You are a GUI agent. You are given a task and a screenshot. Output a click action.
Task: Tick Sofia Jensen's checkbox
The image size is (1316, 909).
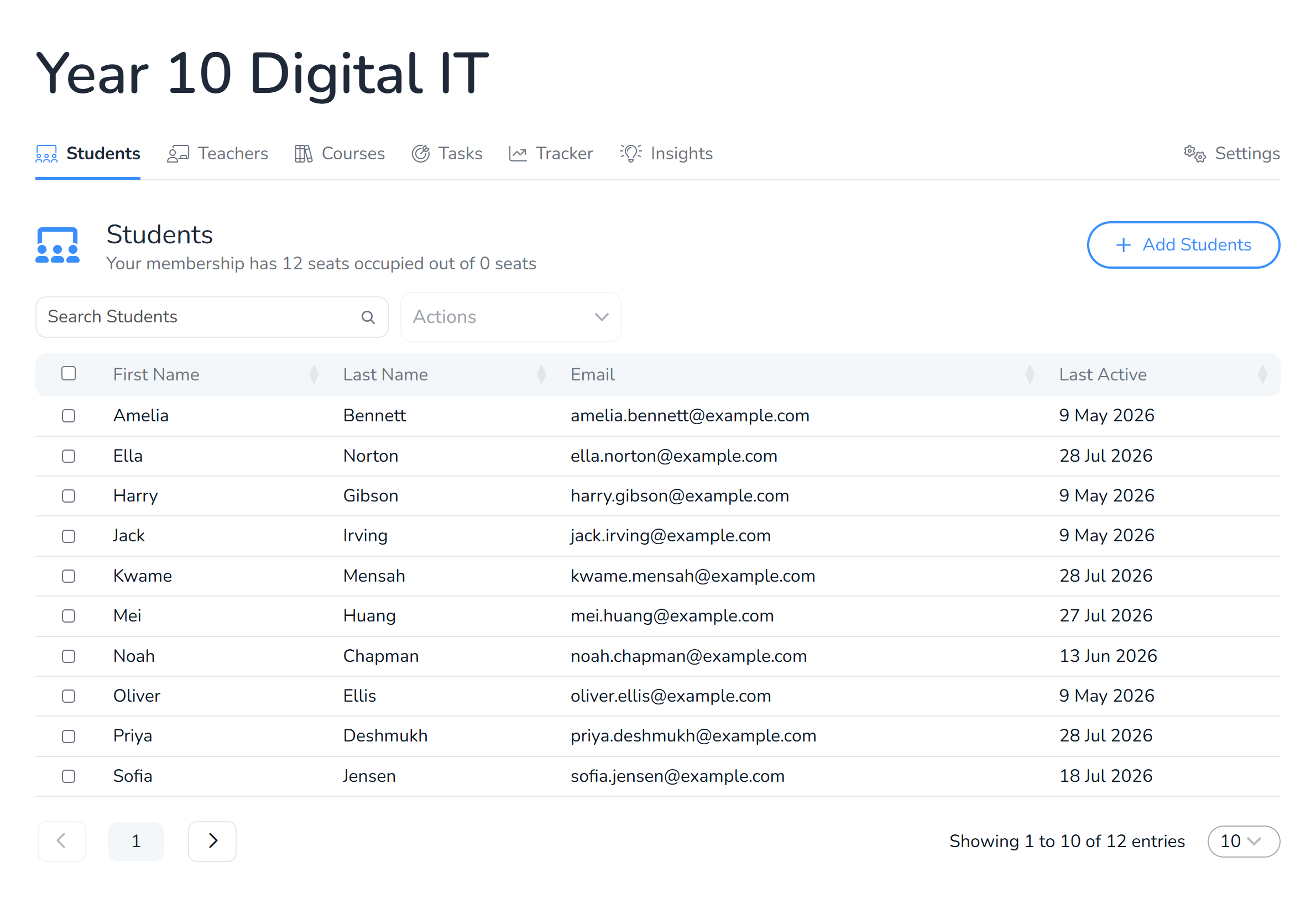(x=69, y=777)
